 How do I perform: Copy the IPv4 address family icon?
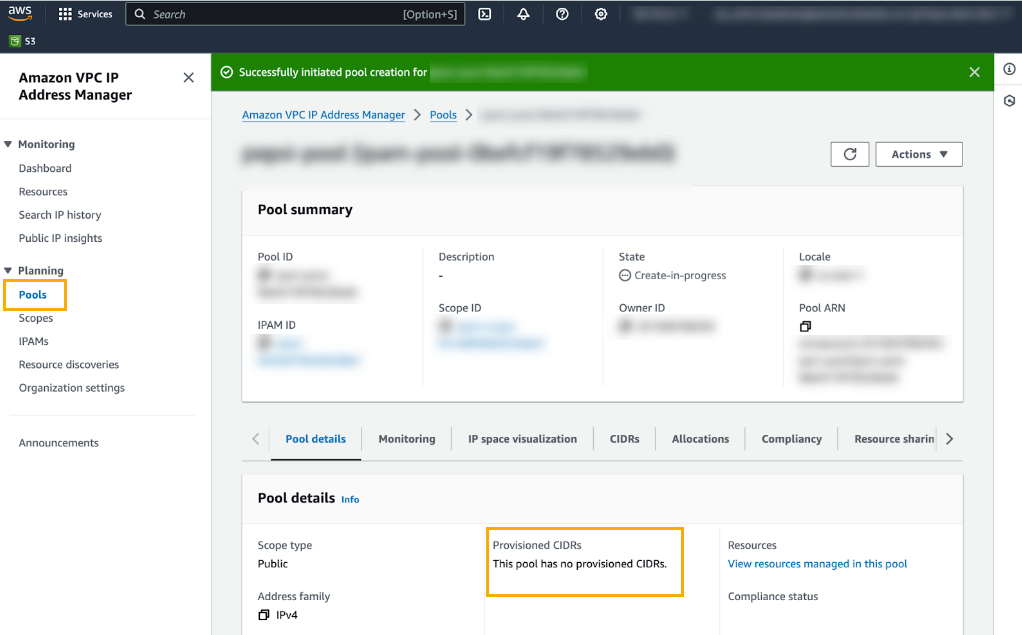(264, 614)
